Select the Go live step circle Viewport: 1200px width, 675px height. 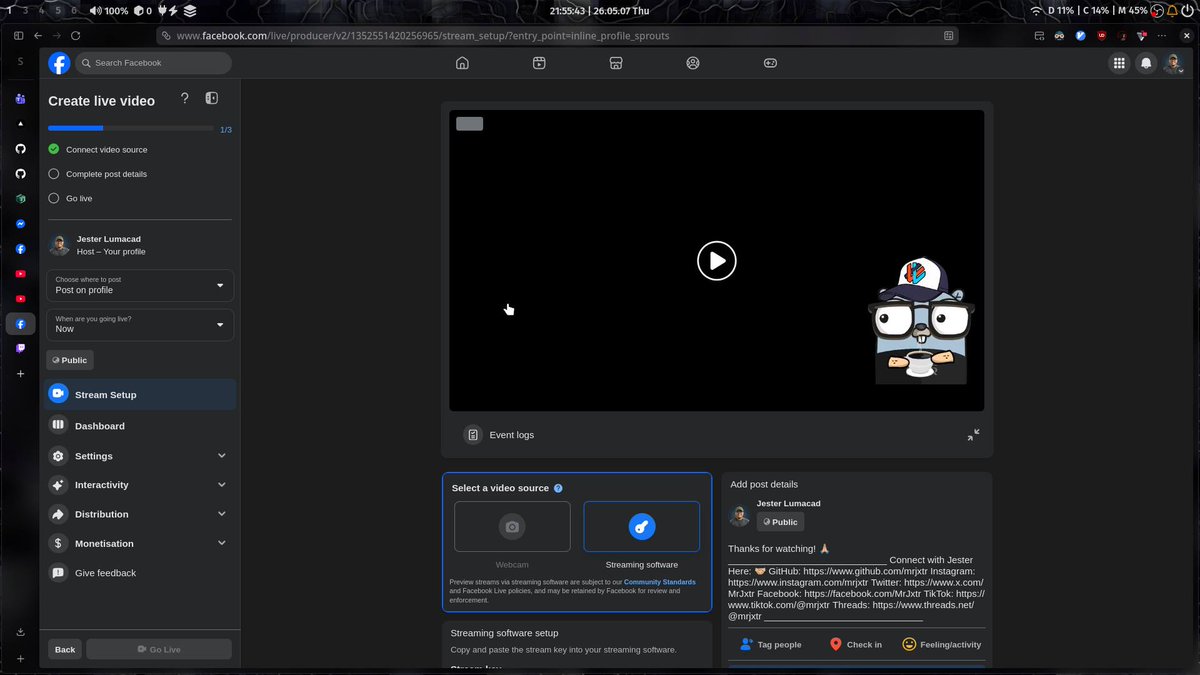[54, 198]
